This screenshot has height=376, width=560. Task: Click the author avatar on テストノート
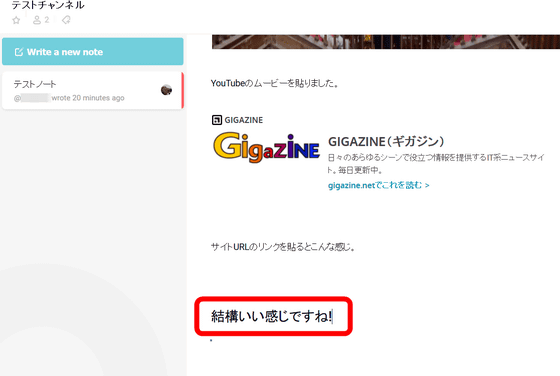tap(166, 90)
